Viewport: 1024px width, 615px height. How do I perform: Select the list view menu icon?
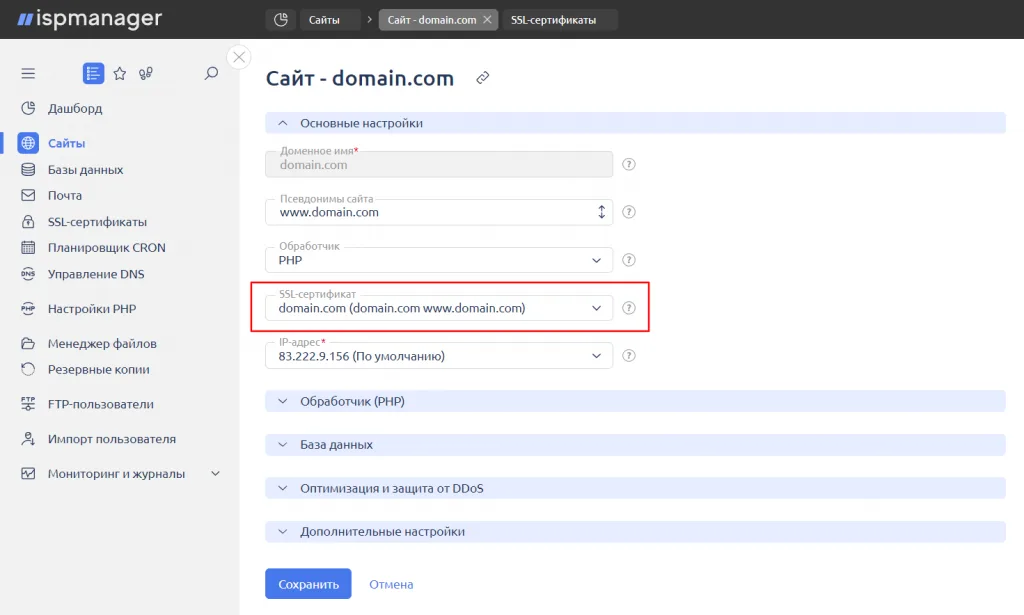click(x=93, y=73)
